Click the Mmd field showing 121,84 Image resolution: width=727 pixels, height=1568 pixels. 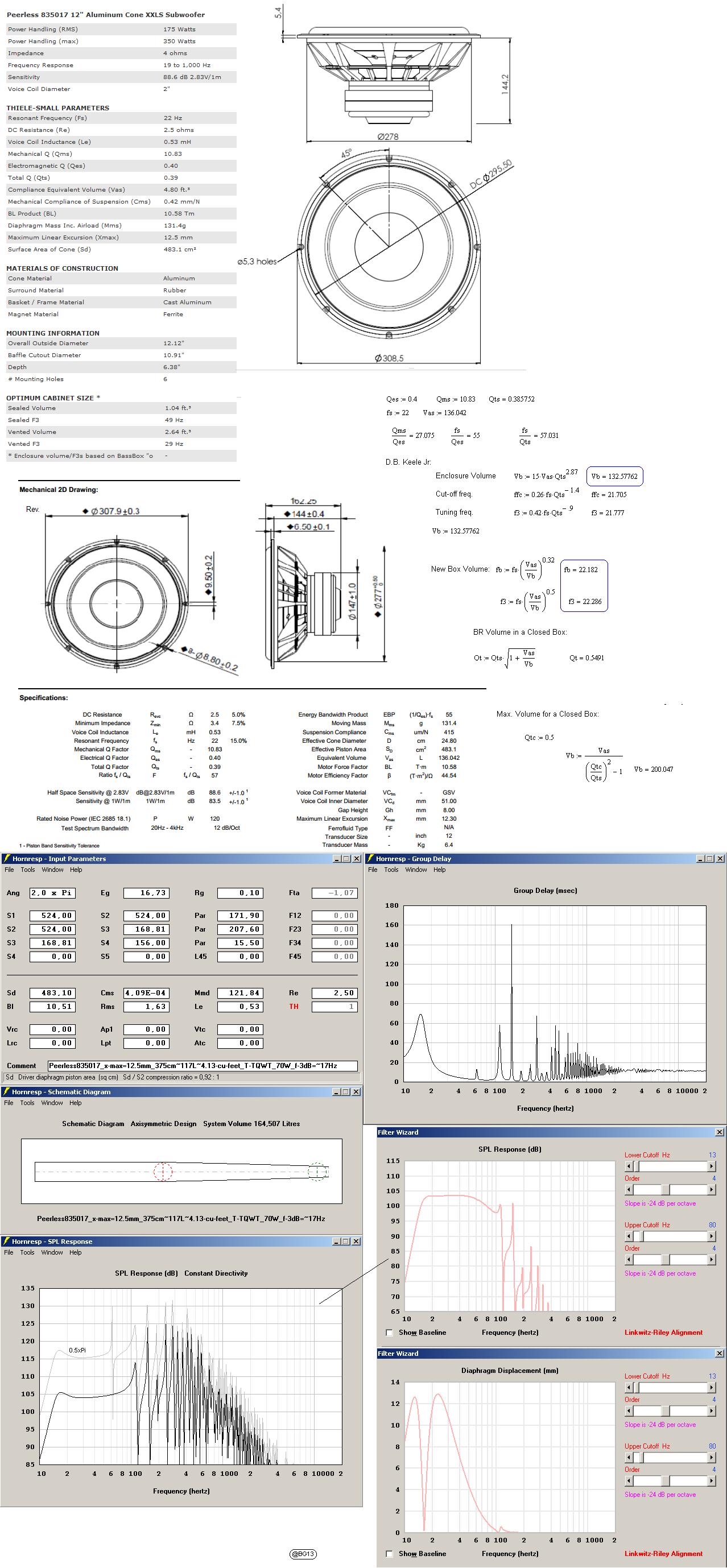tap(241, 993)
